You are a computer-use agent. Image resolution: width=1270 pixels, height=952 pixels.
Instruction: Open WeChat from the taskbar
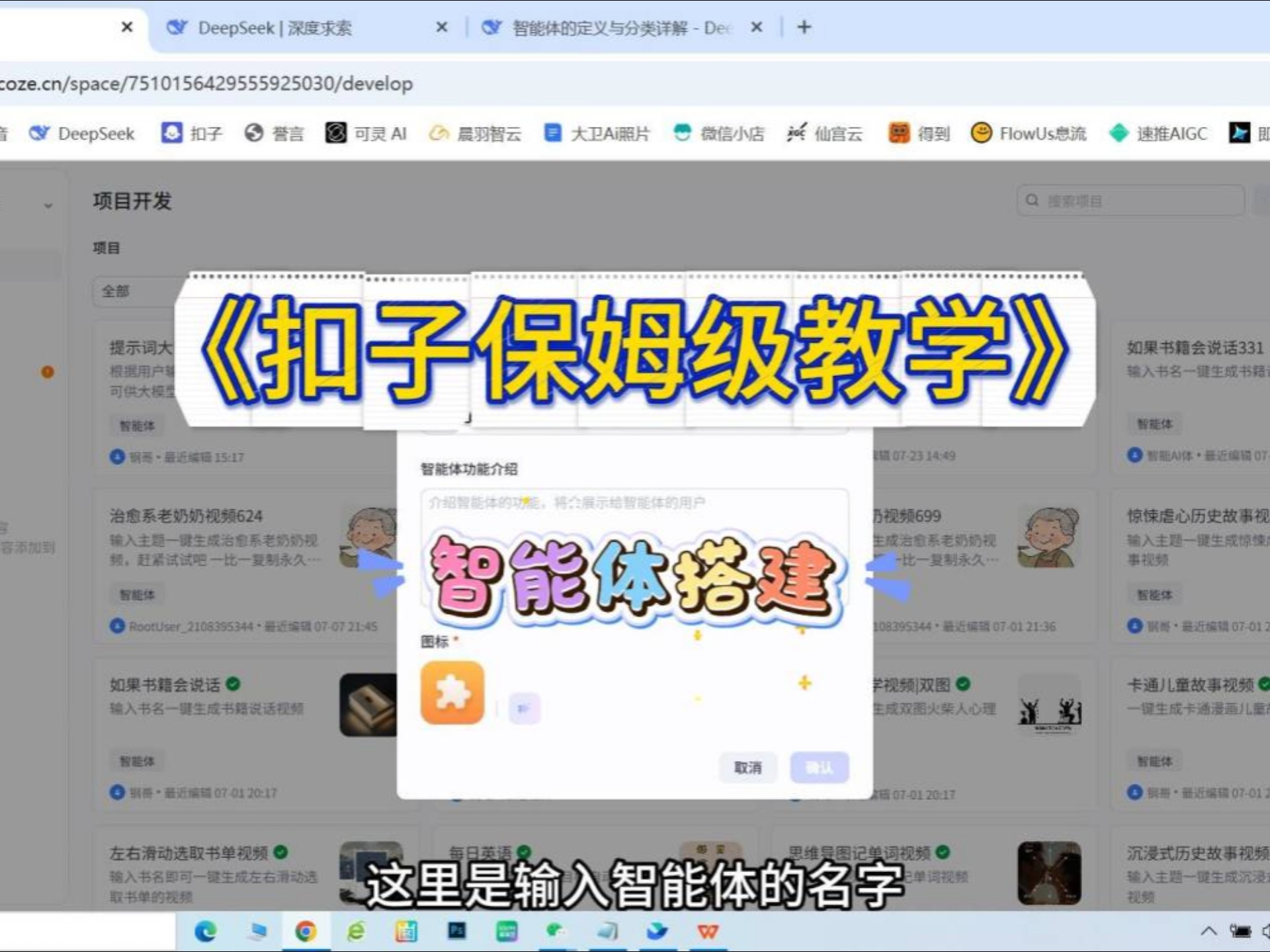[556, 932]
